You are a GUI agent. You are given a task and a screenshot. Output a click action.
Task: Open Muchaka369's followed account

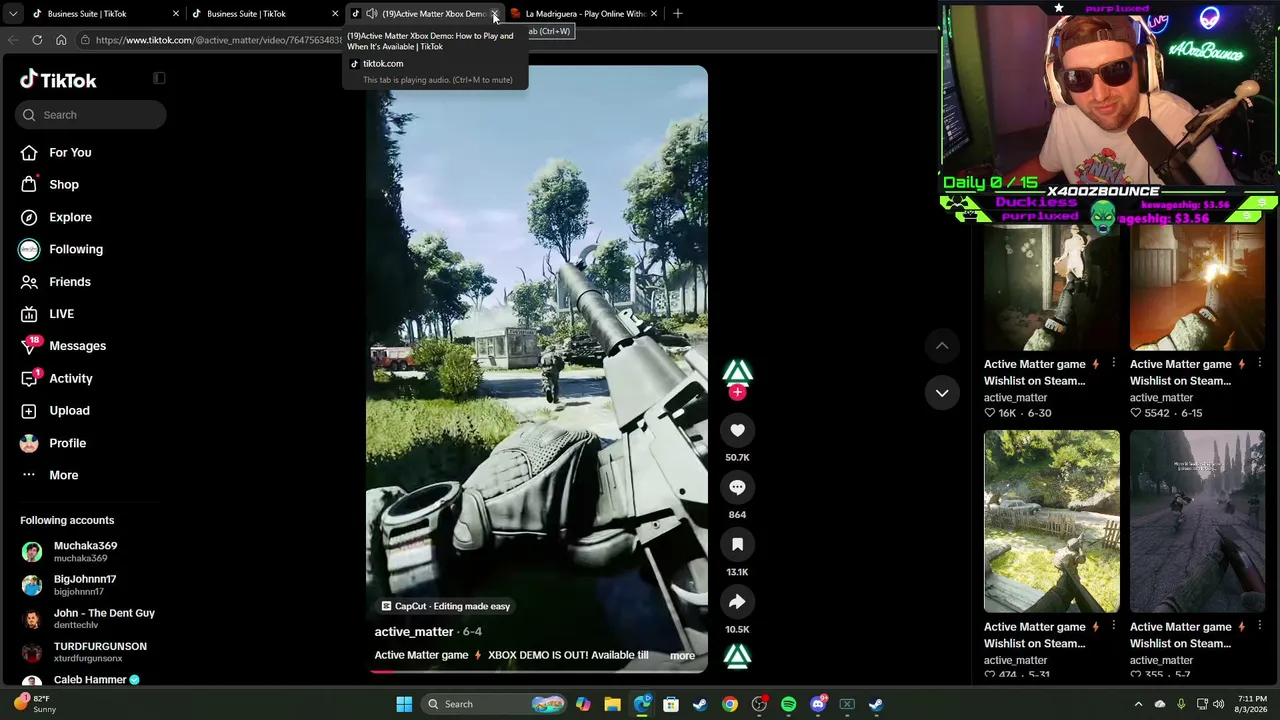[x=90, y=551]
